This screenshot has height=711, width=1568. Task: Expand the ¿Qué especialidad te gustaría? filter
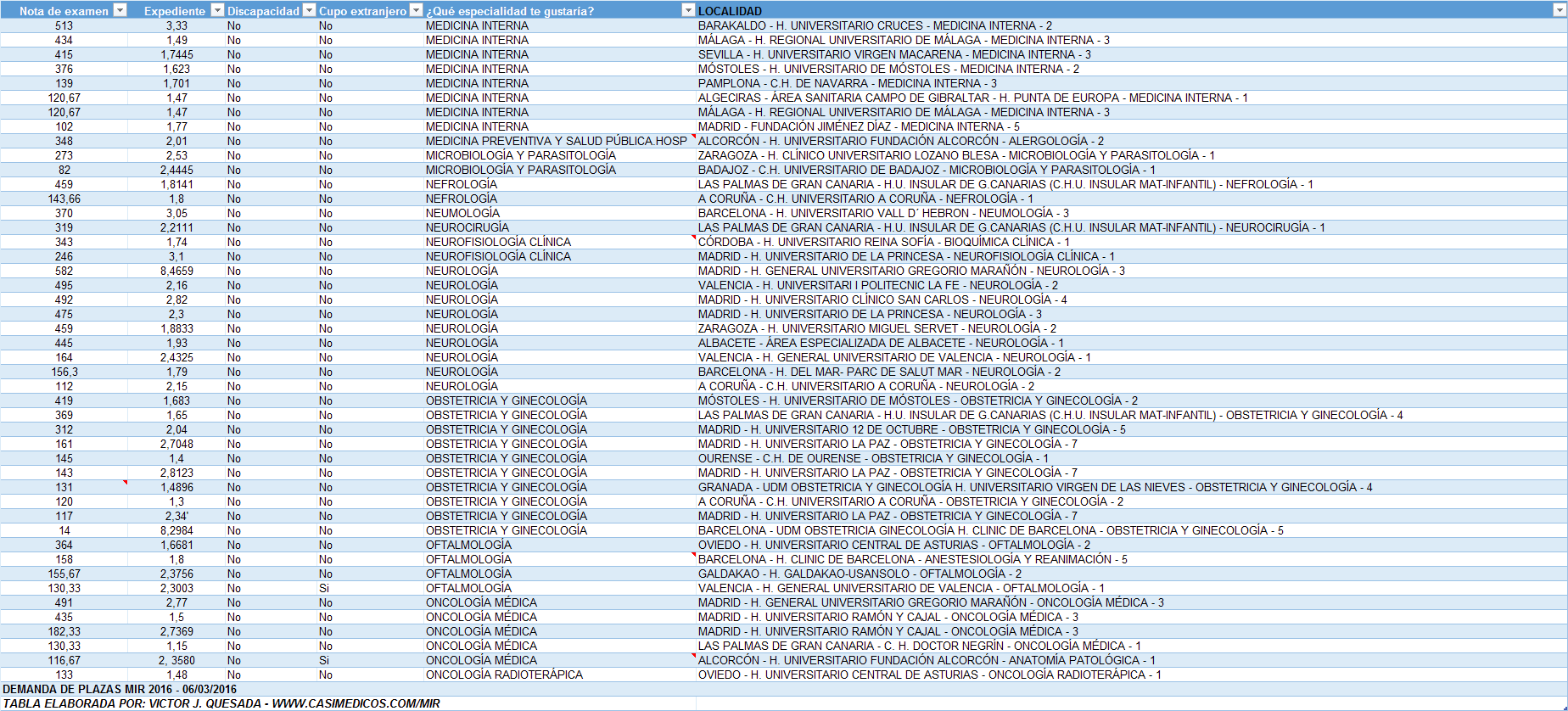pyautogui.click(x=688, y=10)
